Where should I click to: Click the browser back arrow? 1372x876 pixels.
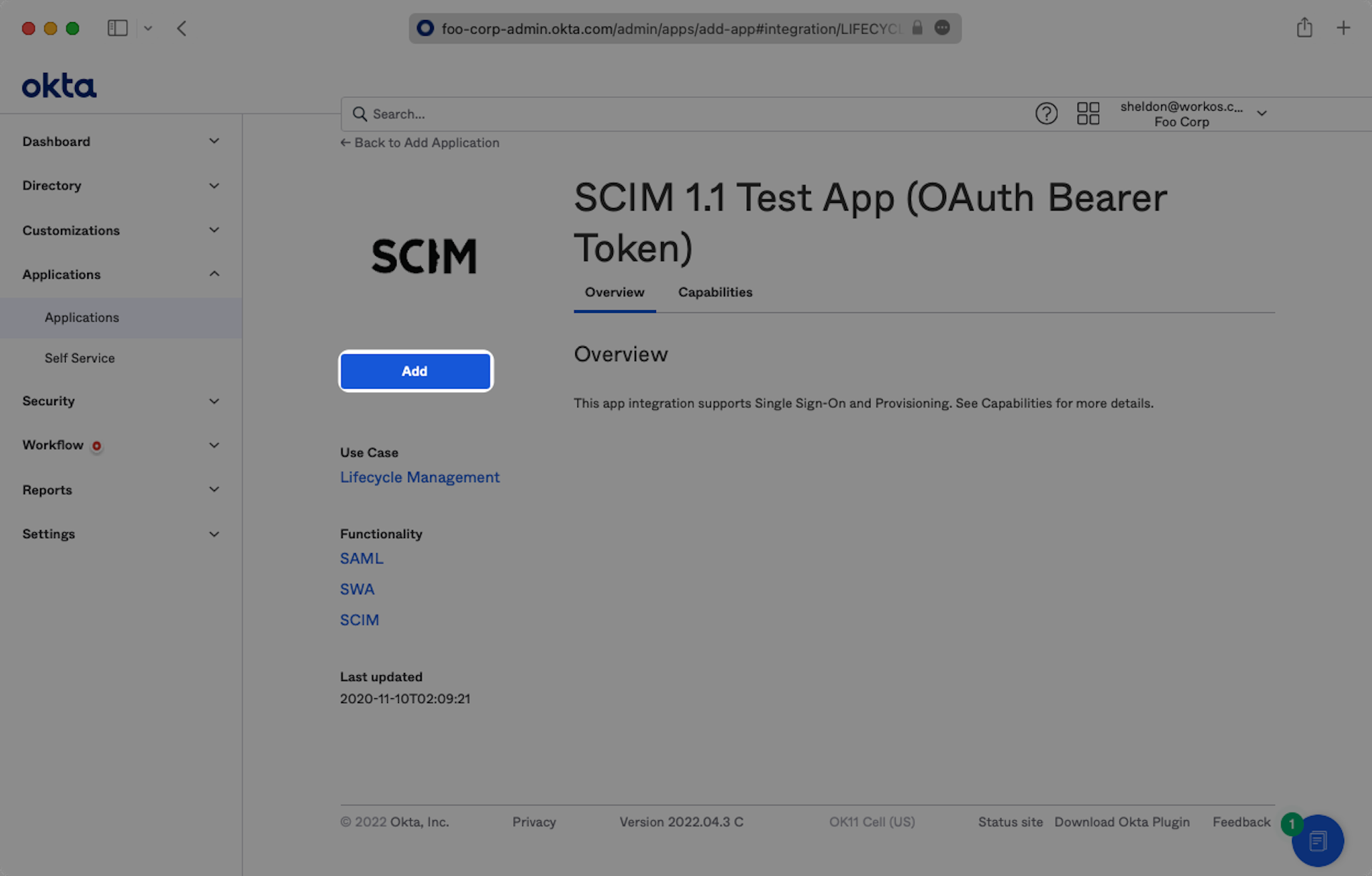point(182,29)
